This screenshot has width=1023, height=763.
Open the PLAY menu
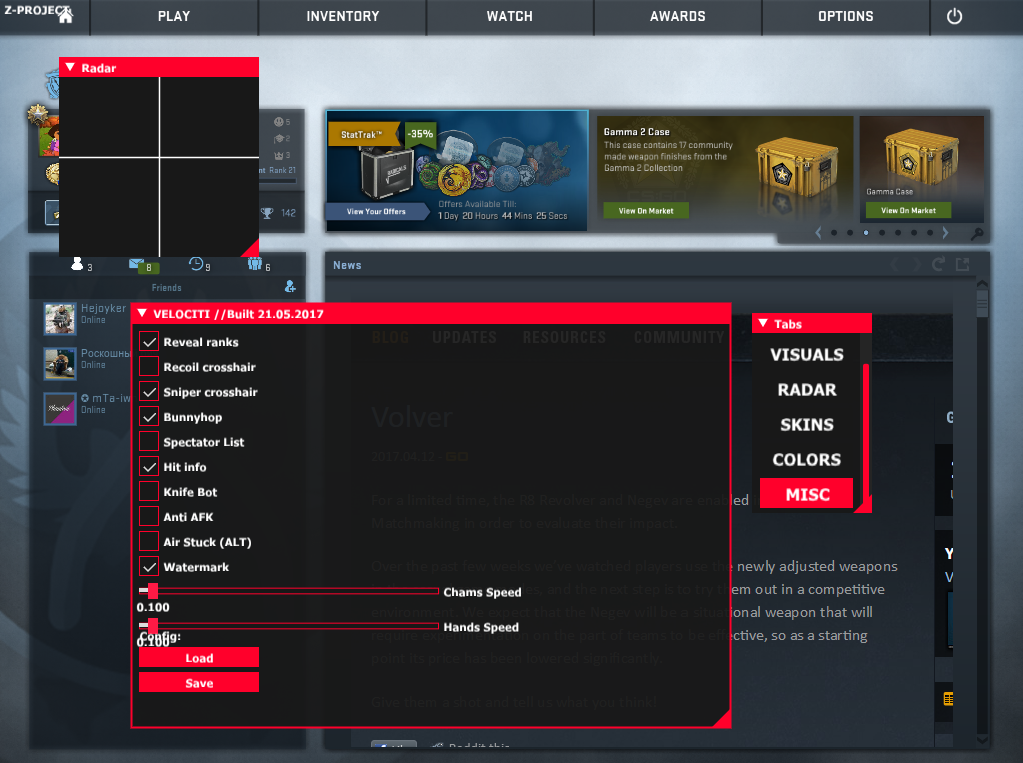(174, 16)
